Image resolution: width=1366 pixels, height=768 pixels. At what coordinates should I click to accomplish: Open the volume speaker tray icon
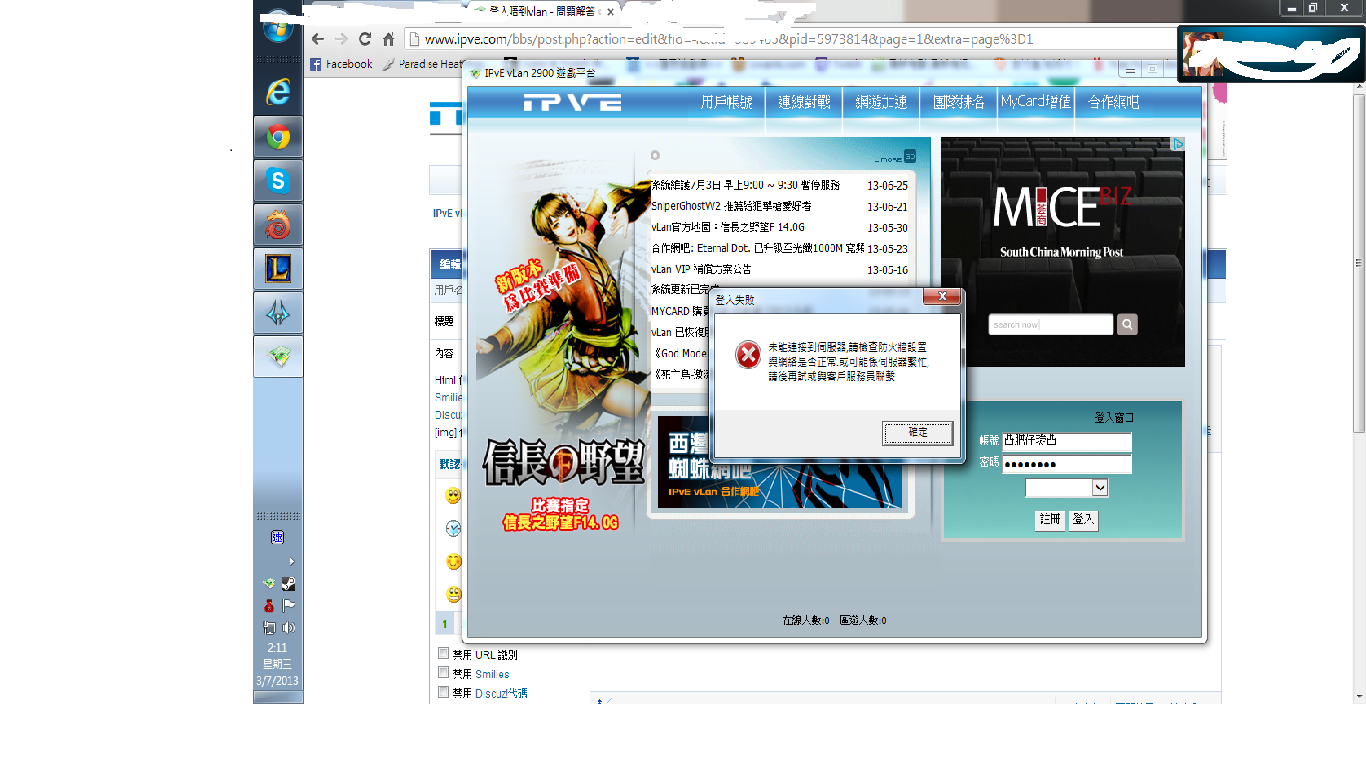click(x=288, y=628)
